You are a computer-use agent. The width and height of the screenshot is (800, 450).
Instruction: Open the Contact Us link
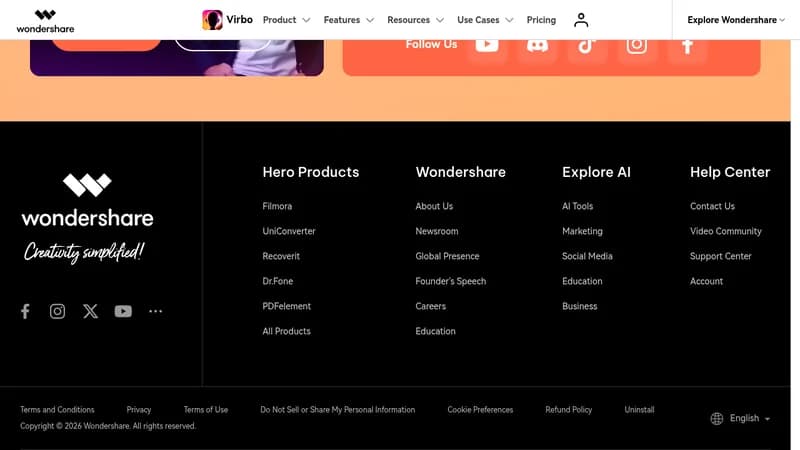coord(712,206)
